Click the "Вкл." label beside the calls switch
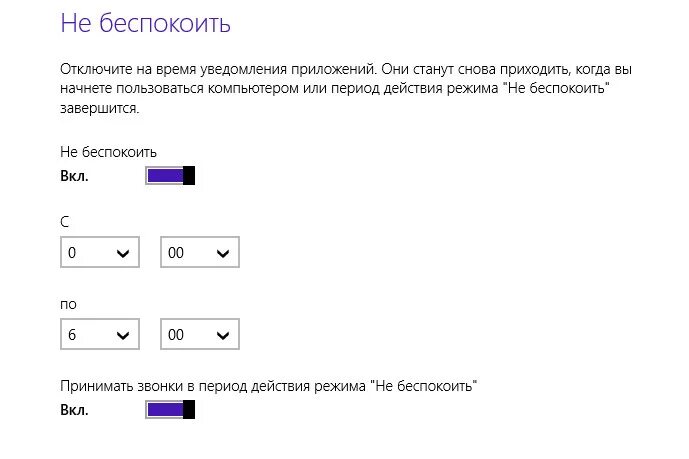The height and width of the screenshot is (459, 689). 74,410
